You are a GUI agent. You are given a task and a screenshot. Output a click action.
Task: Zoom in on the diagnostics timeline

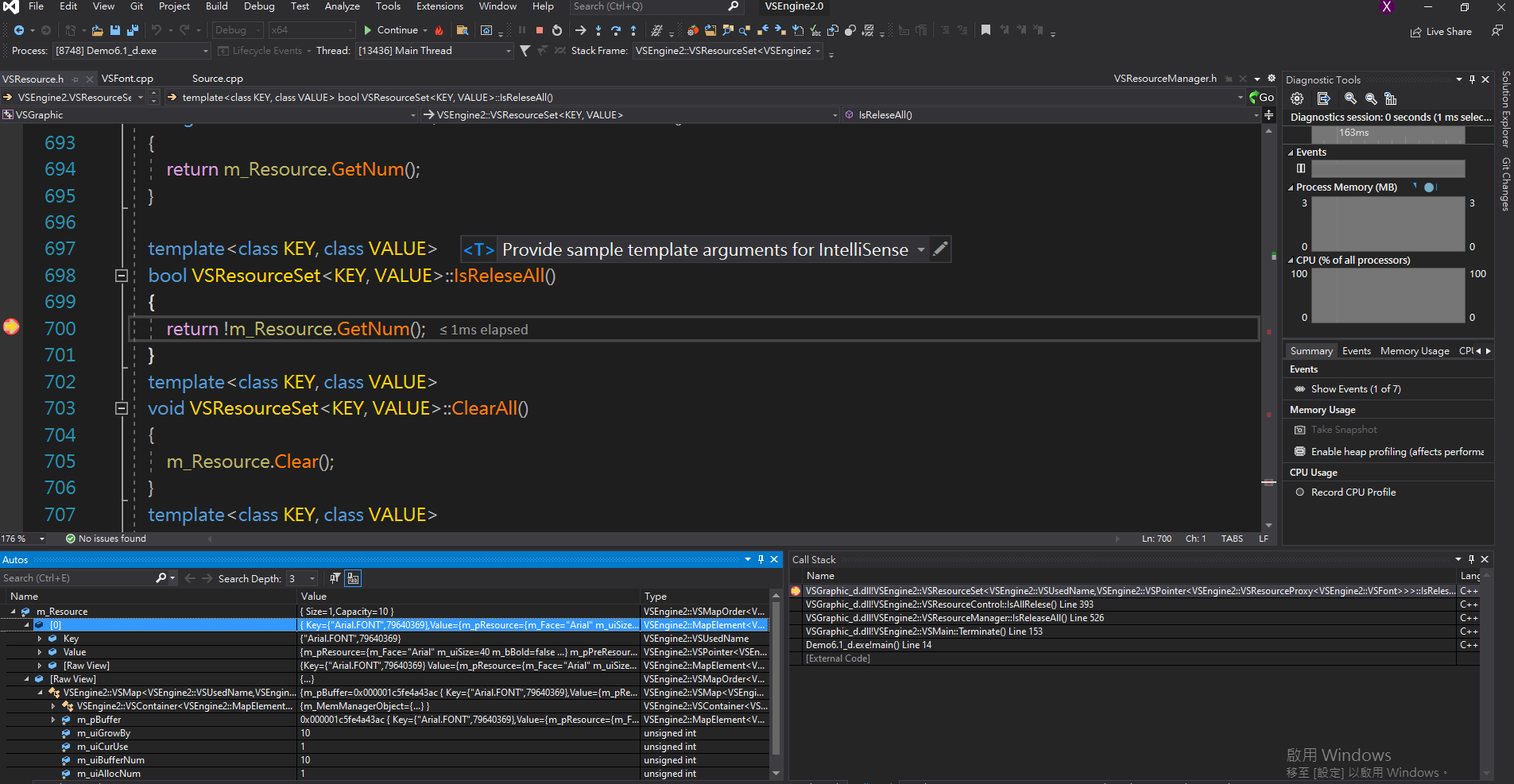pyautogui.click(x=1350, y=98)
